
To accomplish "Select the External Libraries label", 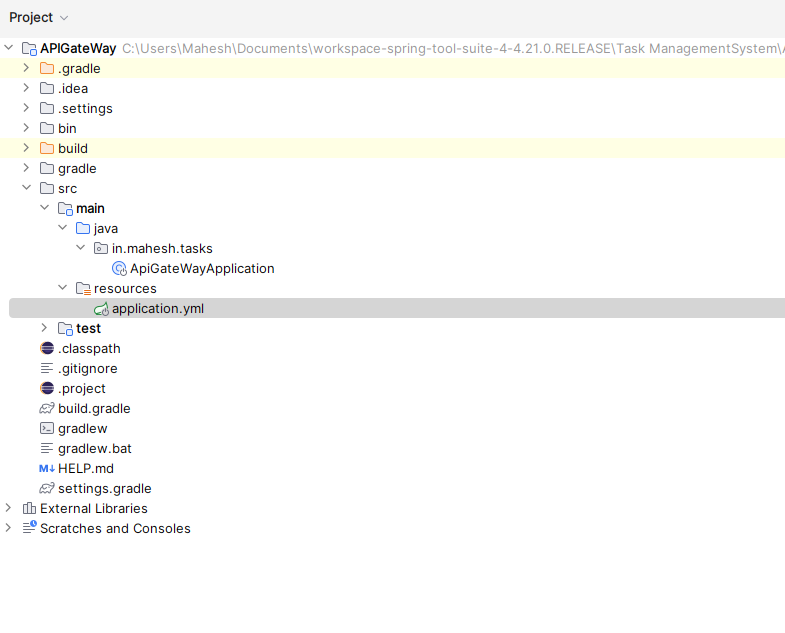I will click(x=94, y=508).
